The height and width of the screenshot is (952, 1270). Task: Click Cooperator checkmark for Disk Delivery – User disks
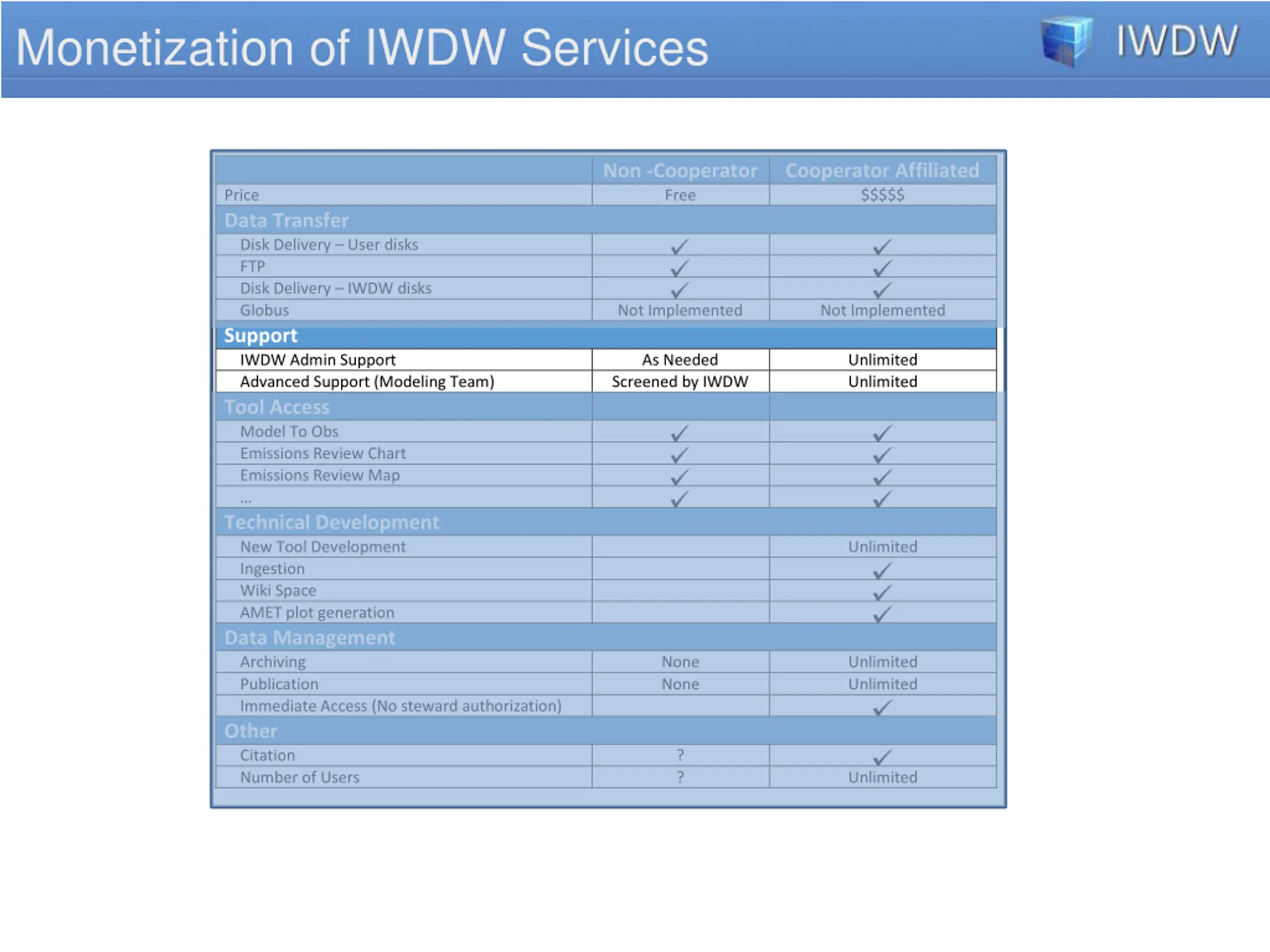point(882,247)
